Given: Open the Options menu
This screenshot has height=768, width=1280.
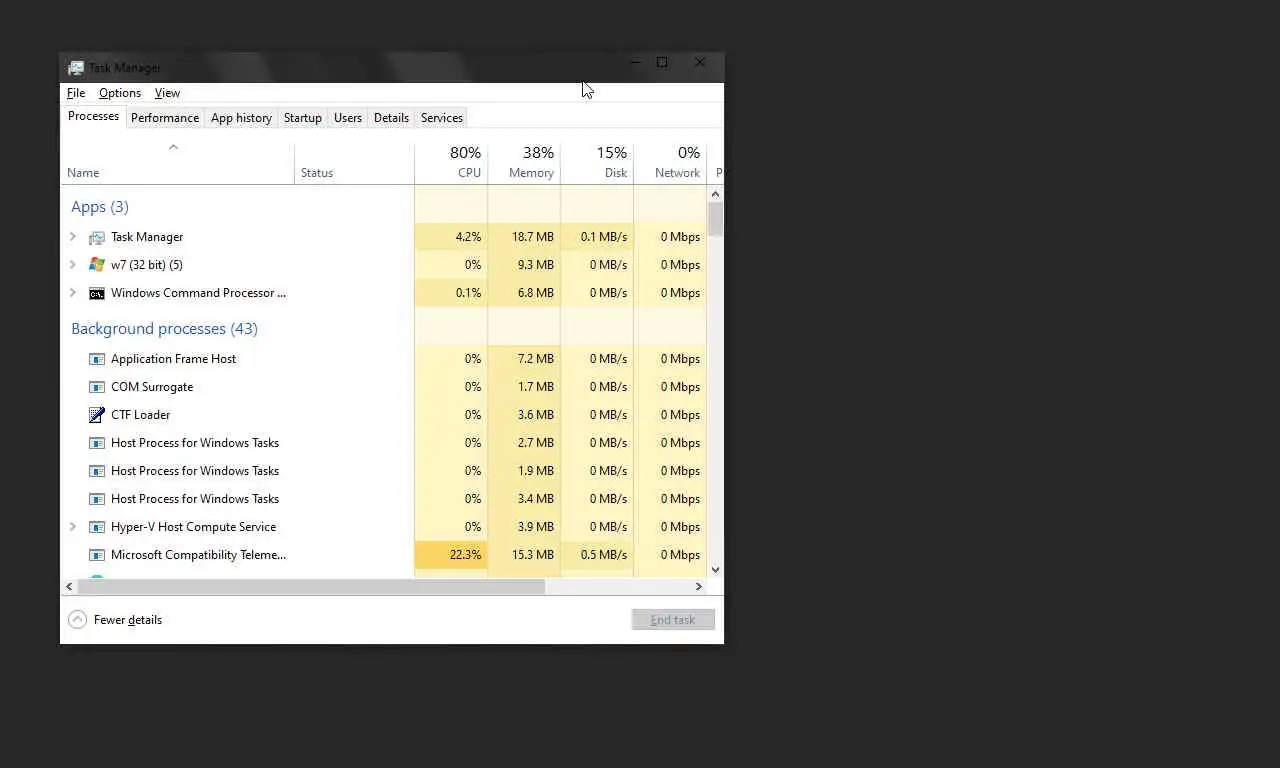Looking at the screenshot, I should pos(120,93).
